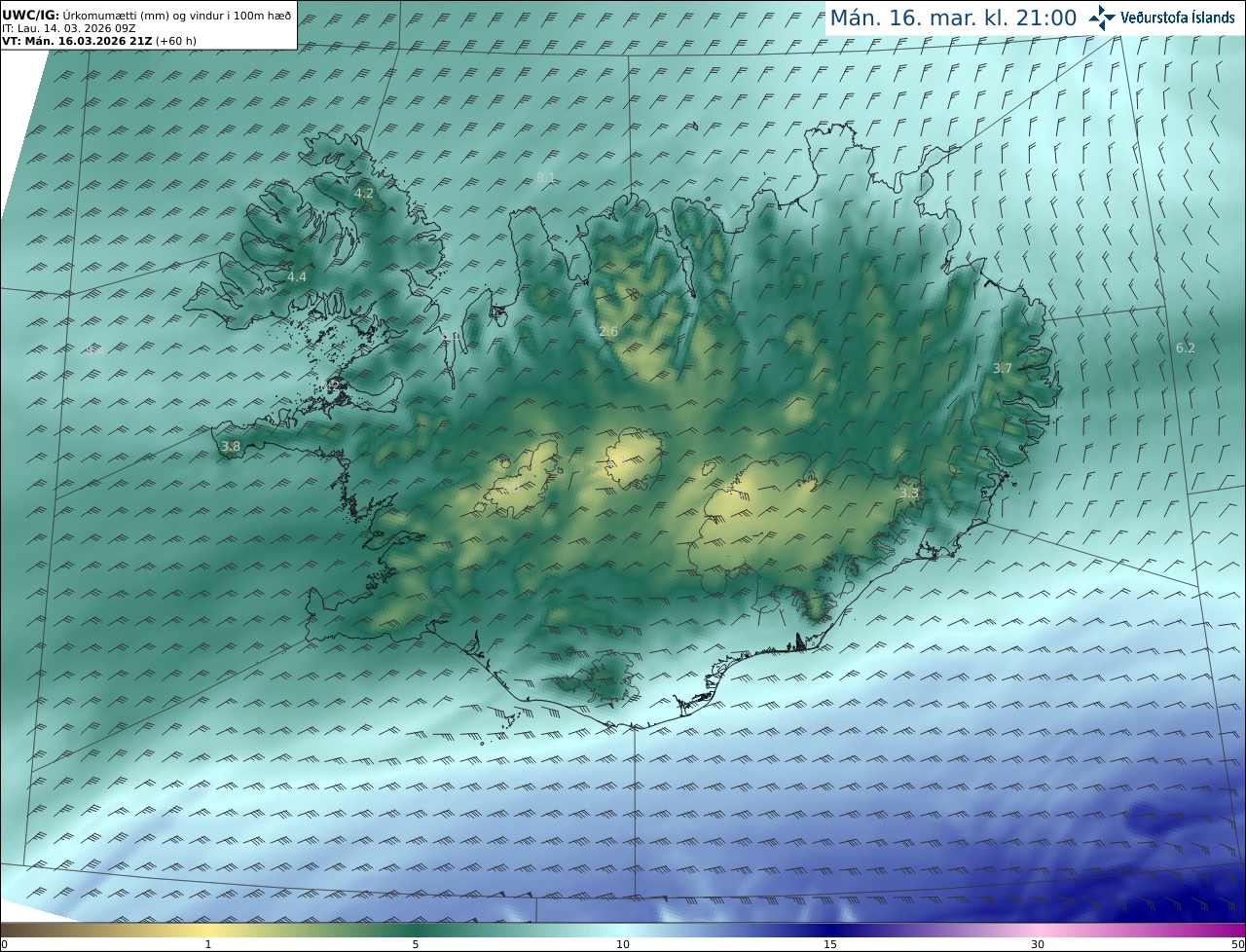The height and width of the screenshot is (952, 1246).
Task: Click the '0' label on the color scale
Action: (x=4, y=944)
